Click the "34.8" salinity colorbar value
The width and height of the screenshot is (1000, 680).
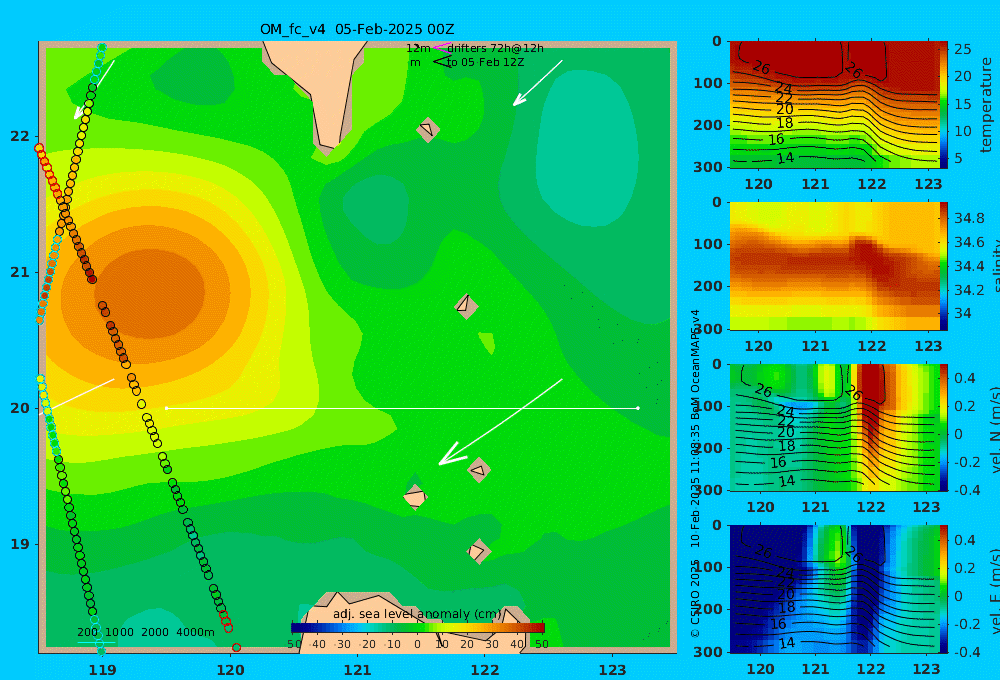click(x=969, y=218)
